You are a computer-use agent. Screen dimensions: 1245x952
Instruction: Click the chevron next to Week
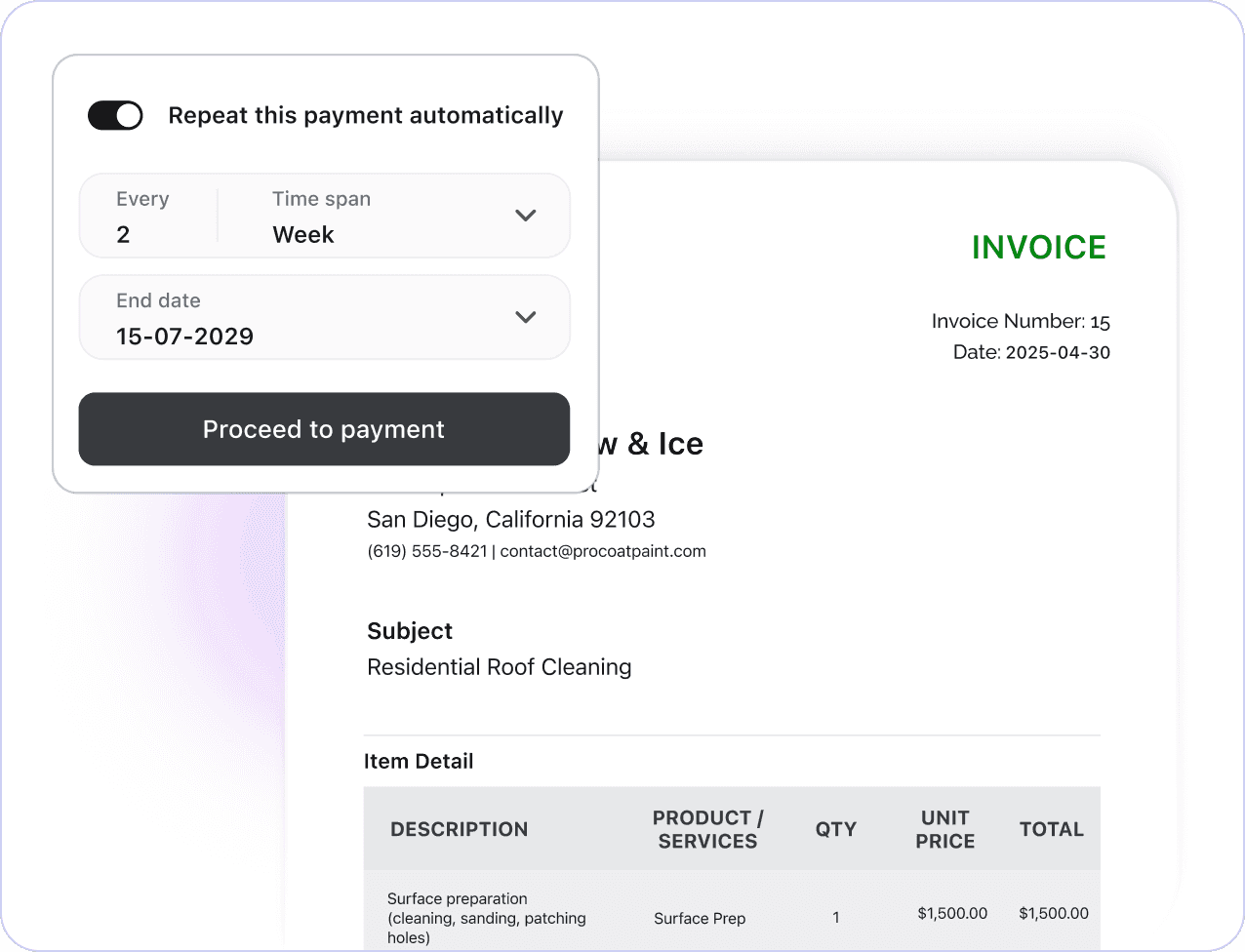pos(525,216)
